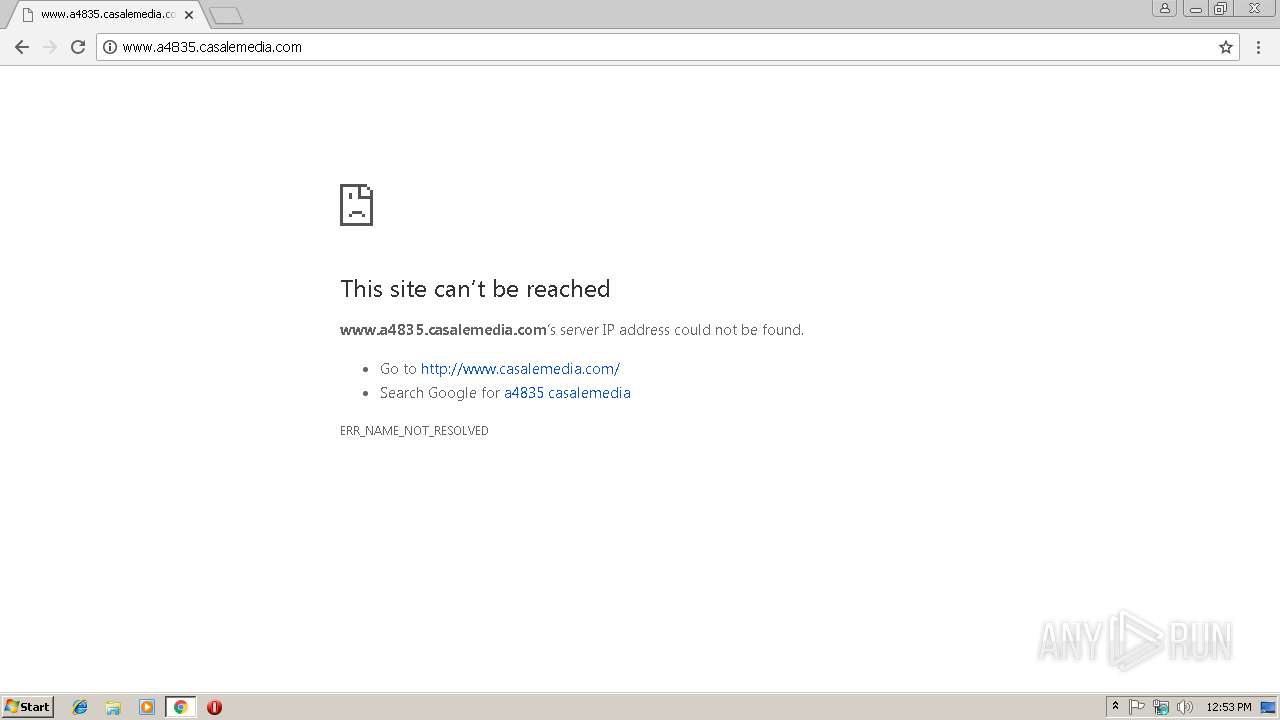Close the Chrome window
Screen dimensions: 1280x720
(1255, 8)
